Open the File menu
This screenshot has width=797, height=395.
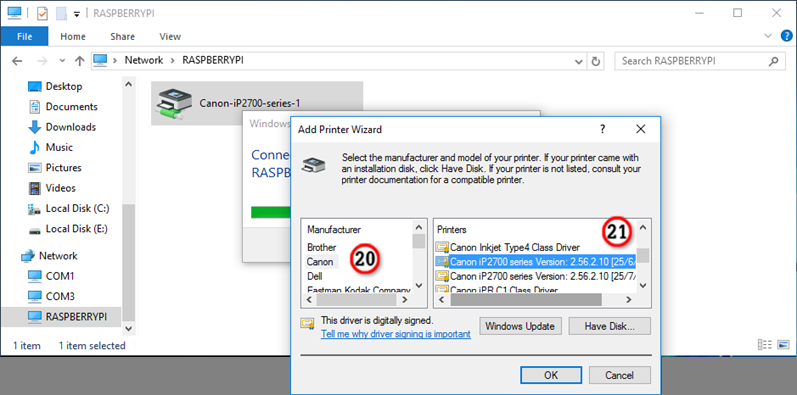[x=24, y=36]
